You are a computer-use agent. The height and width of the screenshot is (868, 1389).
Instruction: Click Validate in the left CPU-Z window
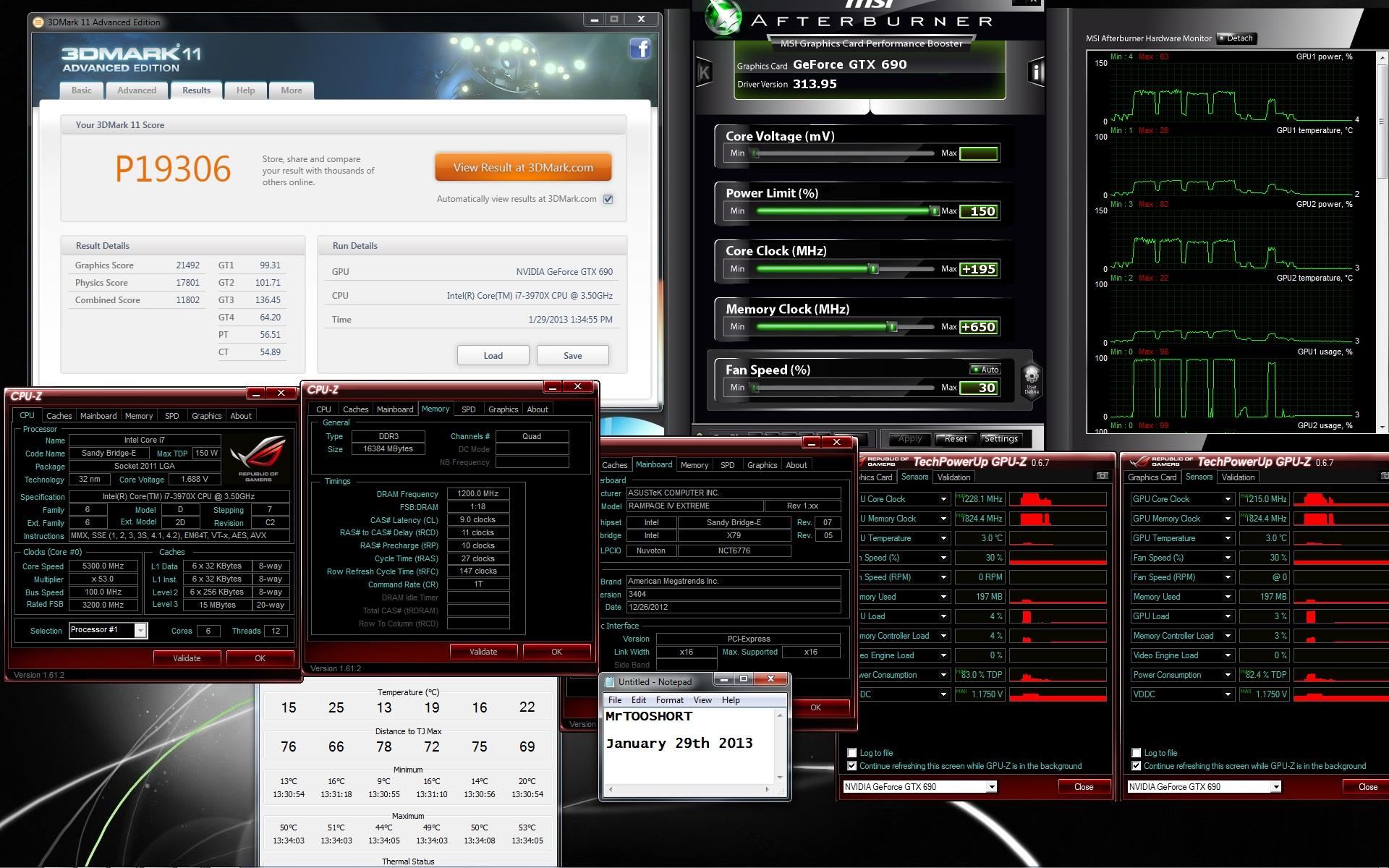187,658
